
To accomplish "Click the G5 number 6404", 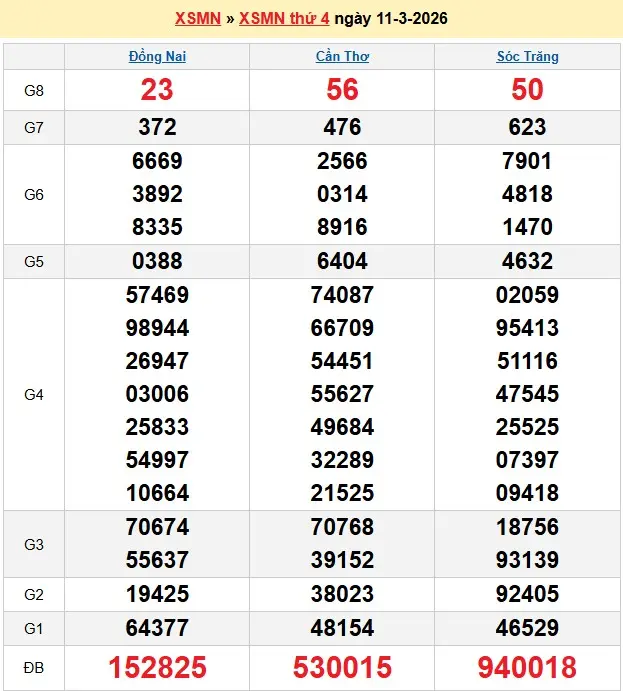I will [x=342, y=261].
